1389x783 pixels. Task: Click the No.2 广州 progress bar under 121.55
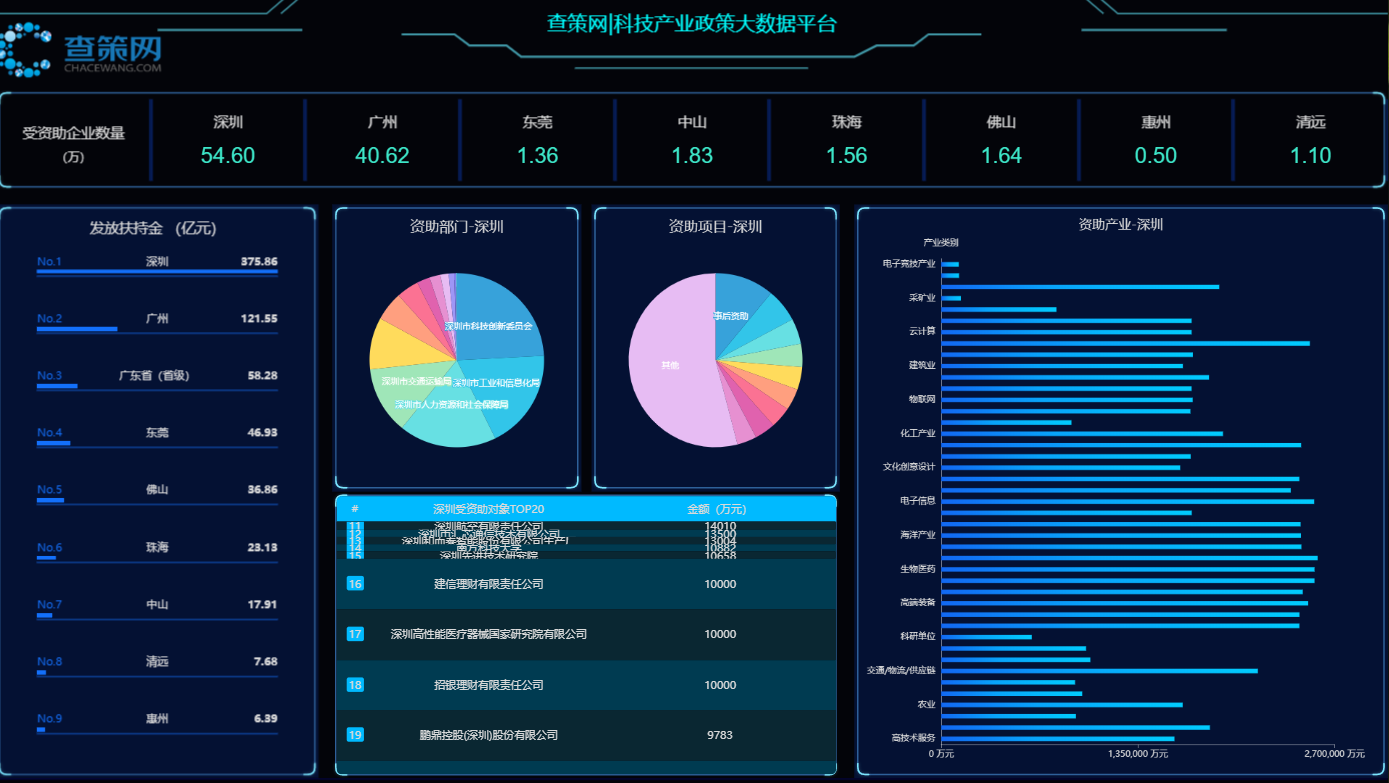pyautogui.click(x=77, y=328)
